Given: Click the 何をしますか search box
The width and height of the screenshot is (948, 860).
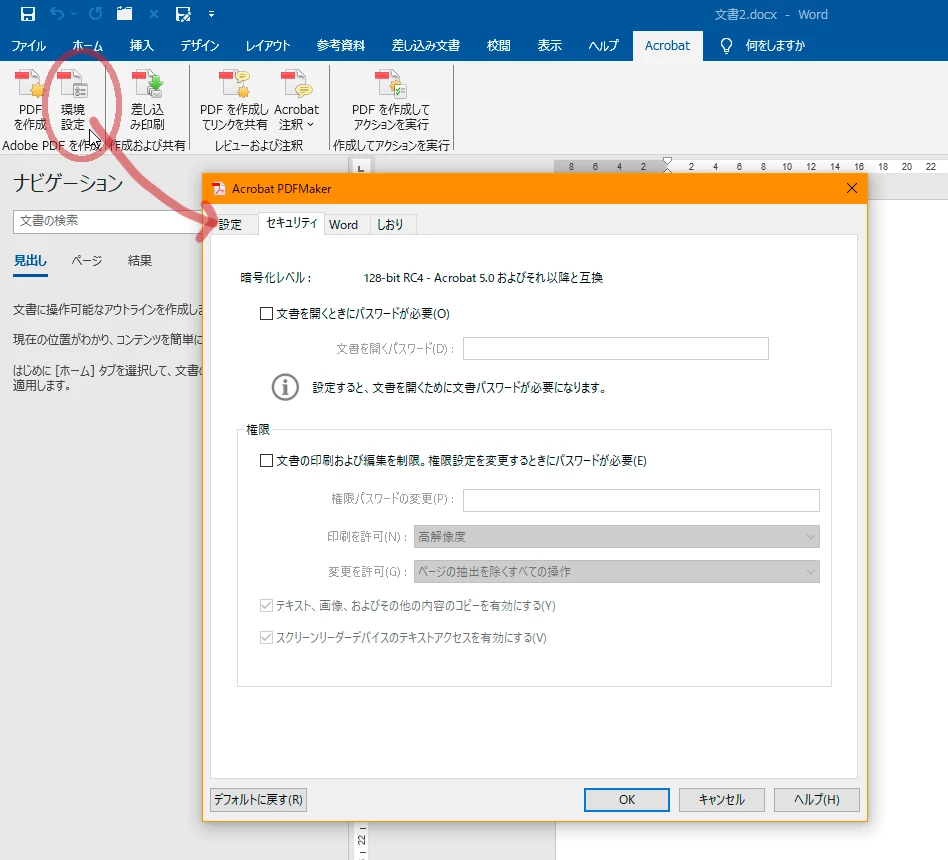Looking at the screenshot, I should tap(775, 46).
